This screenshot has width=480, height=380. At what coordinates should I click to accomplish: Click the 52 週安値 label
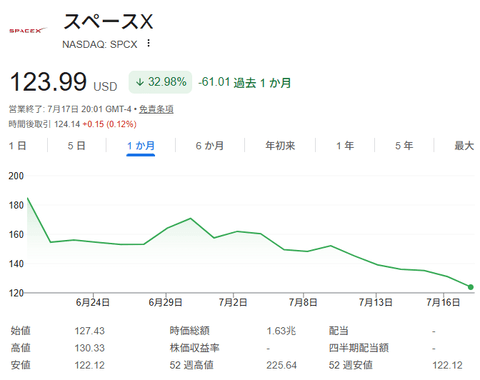pyautogui.click(x=351, y=365)
